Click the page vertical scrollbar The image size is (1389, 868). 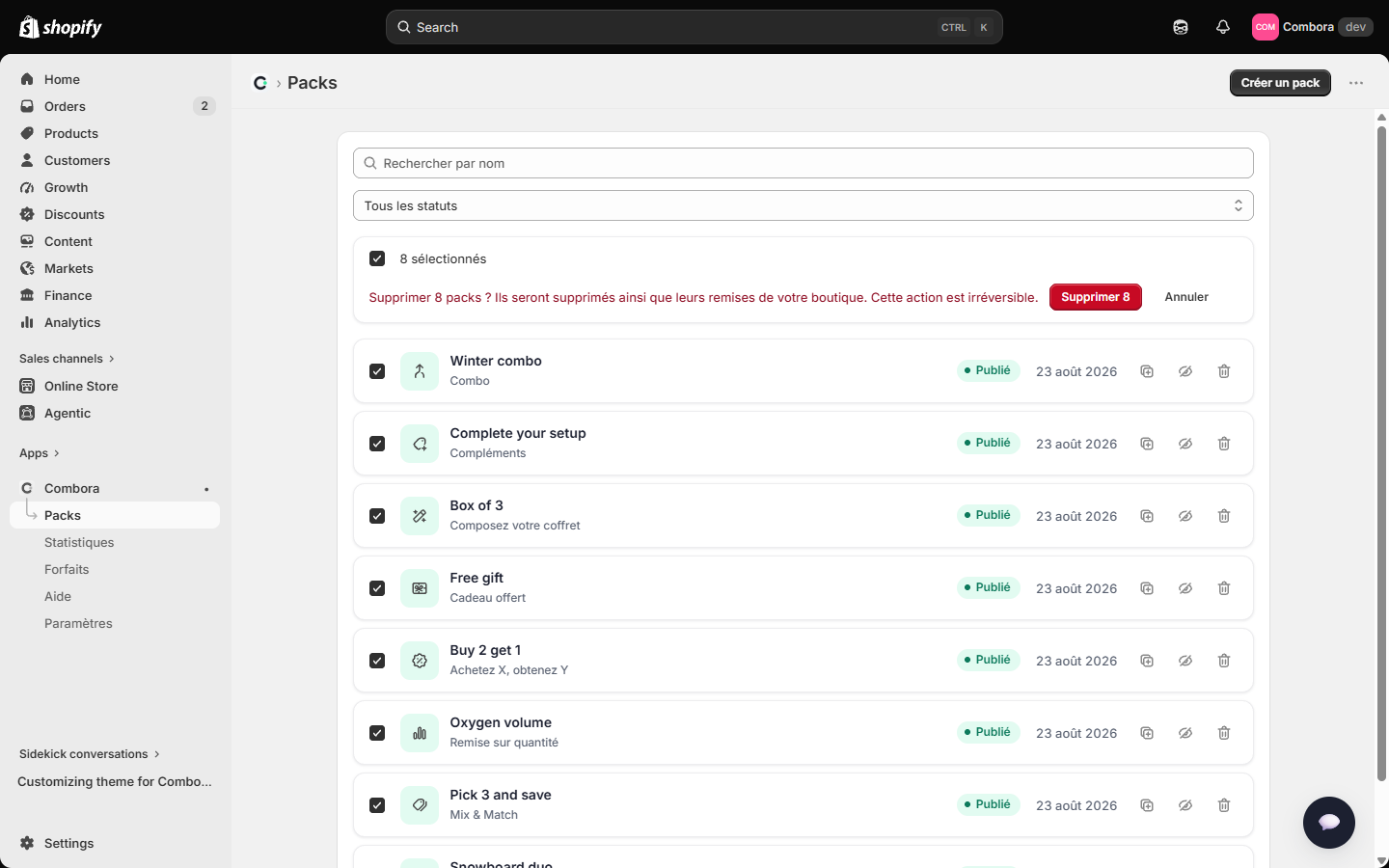[x=1381, y=453]
